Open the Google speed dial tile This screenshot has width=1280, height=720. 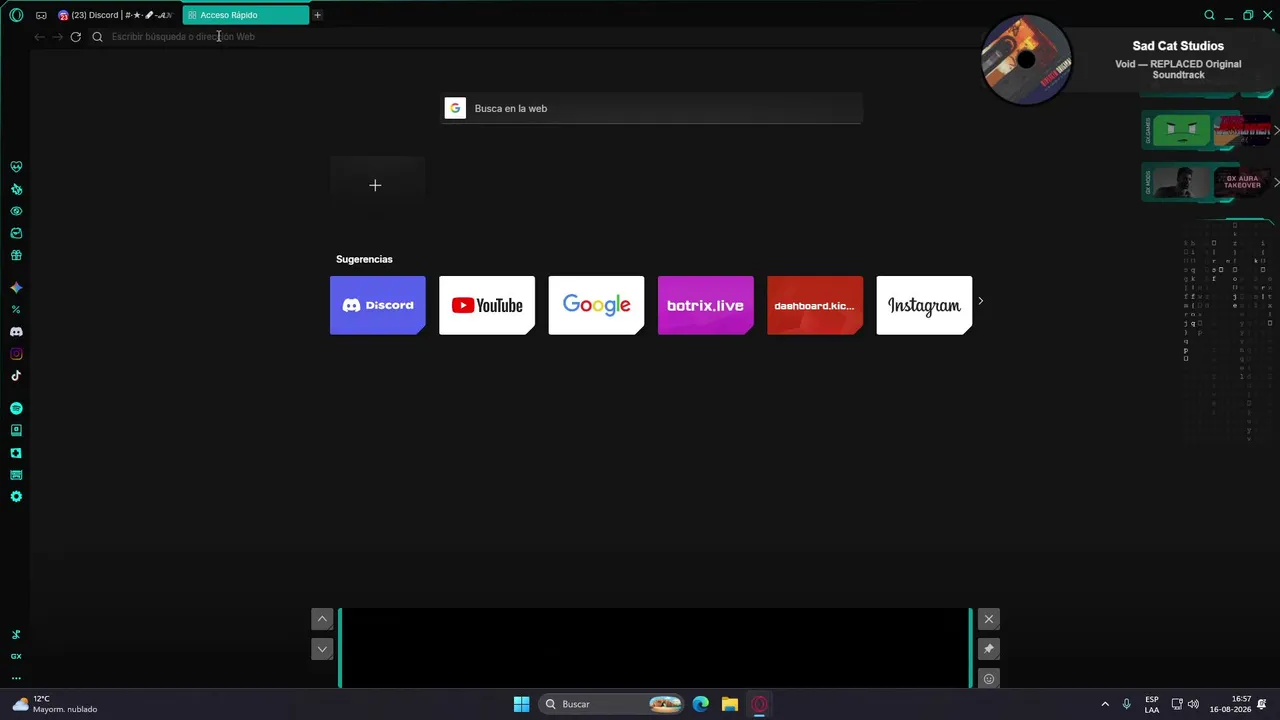click(x=596, y=305)
